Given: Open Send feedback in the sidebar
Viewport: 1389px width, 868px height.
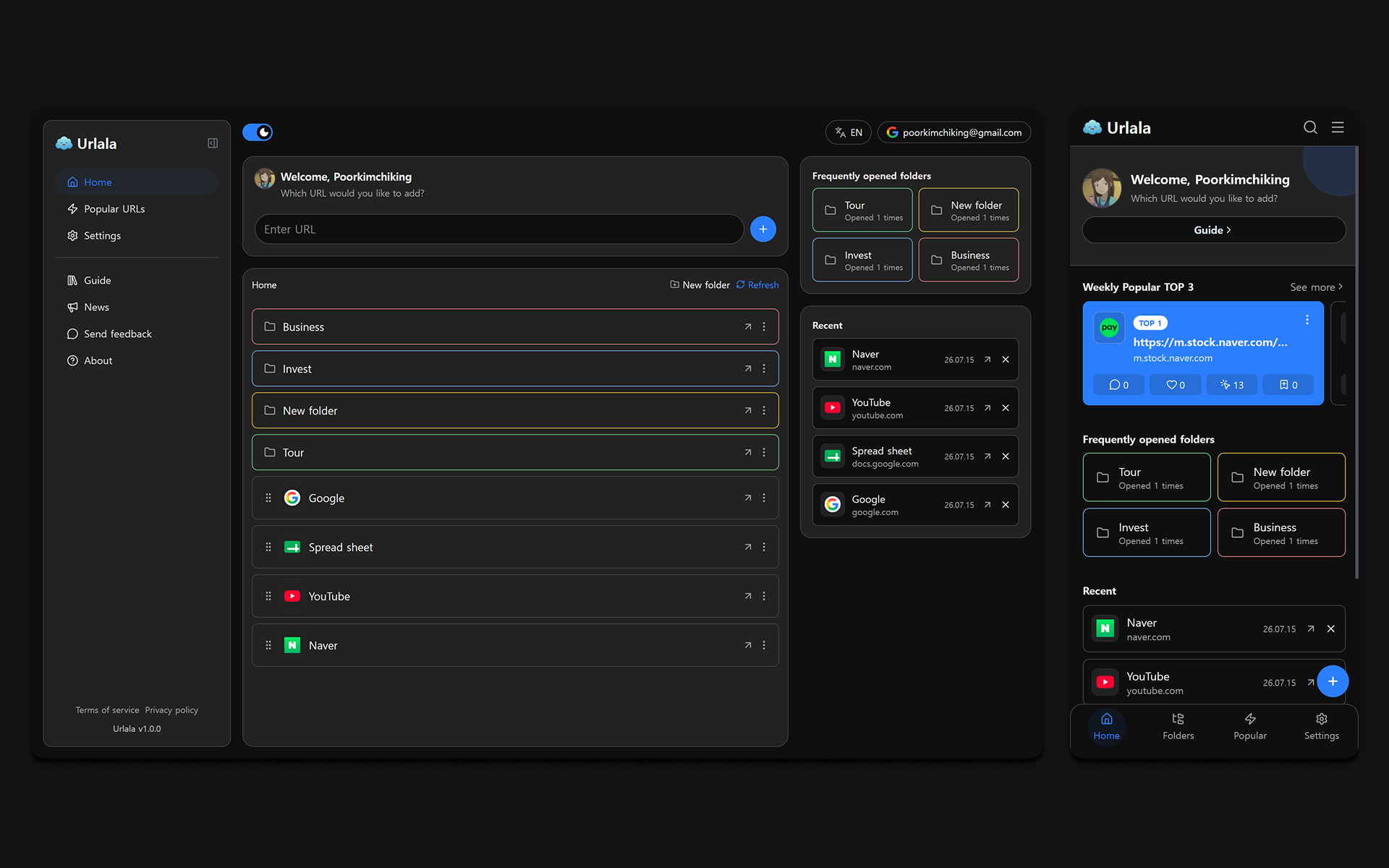Looking at the screenshot, I should pyautogui.click(x=137, y=334).
